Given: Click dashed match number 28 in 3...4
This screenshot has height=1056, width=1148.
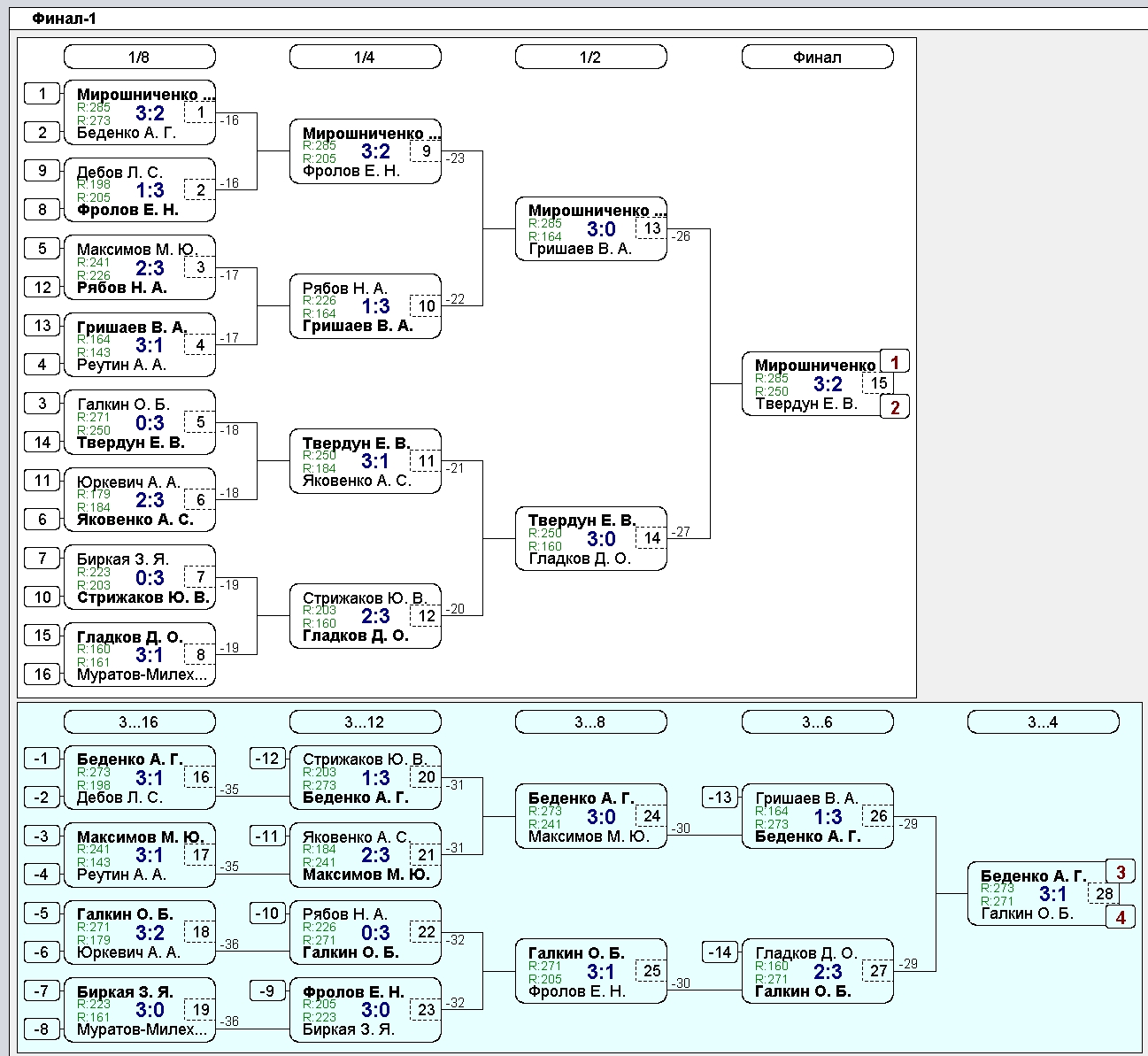Looking at the screenshot, I should coord(1105,893).
